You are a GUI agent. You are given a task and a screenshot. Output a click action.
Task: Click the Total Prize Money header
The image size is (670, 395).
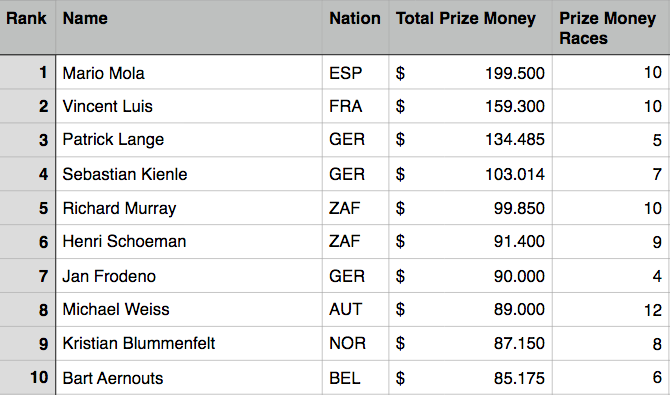point(470,27)
